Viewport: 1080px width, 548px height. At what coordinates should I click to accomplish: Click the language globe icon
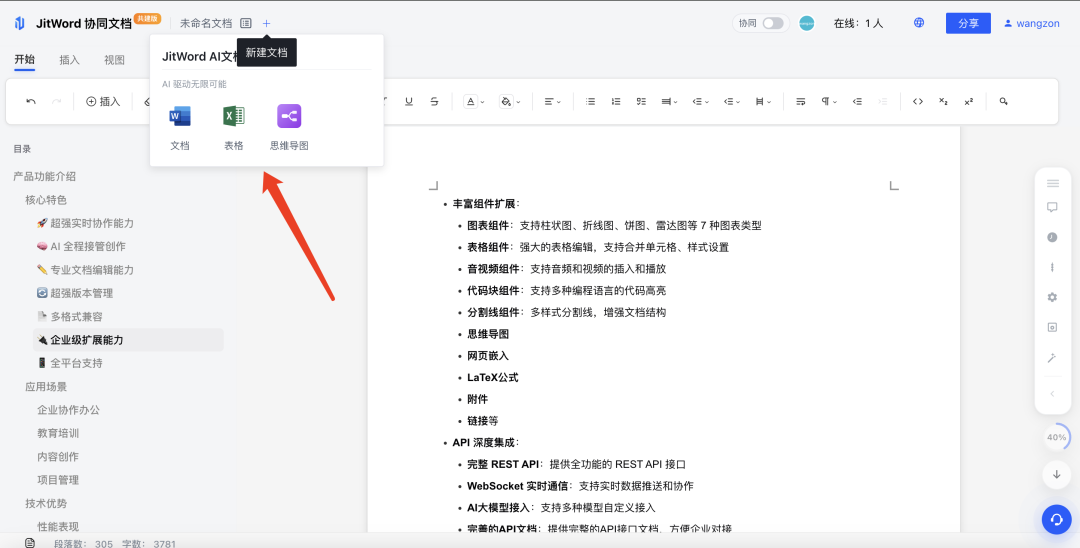tap(919, 23)
